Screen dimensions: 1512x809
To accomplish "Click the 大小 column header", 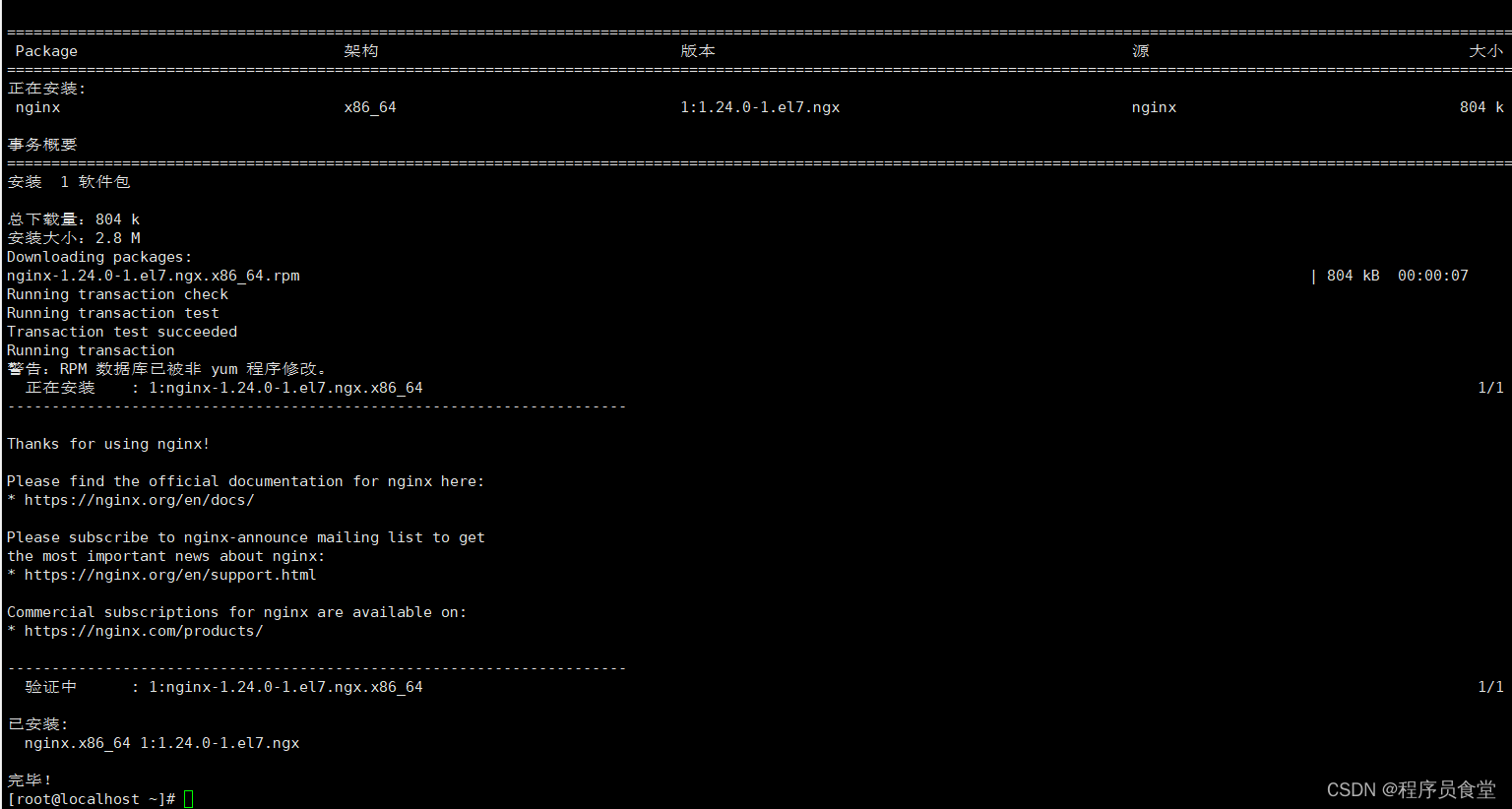I will pyautogui.click(x=1485, y=50).
